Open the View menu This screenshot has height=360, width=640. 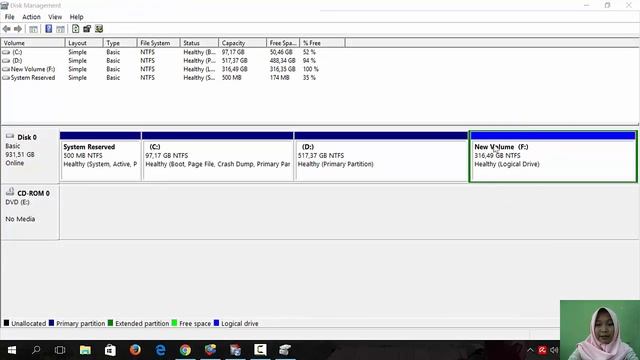pos(55,17)
